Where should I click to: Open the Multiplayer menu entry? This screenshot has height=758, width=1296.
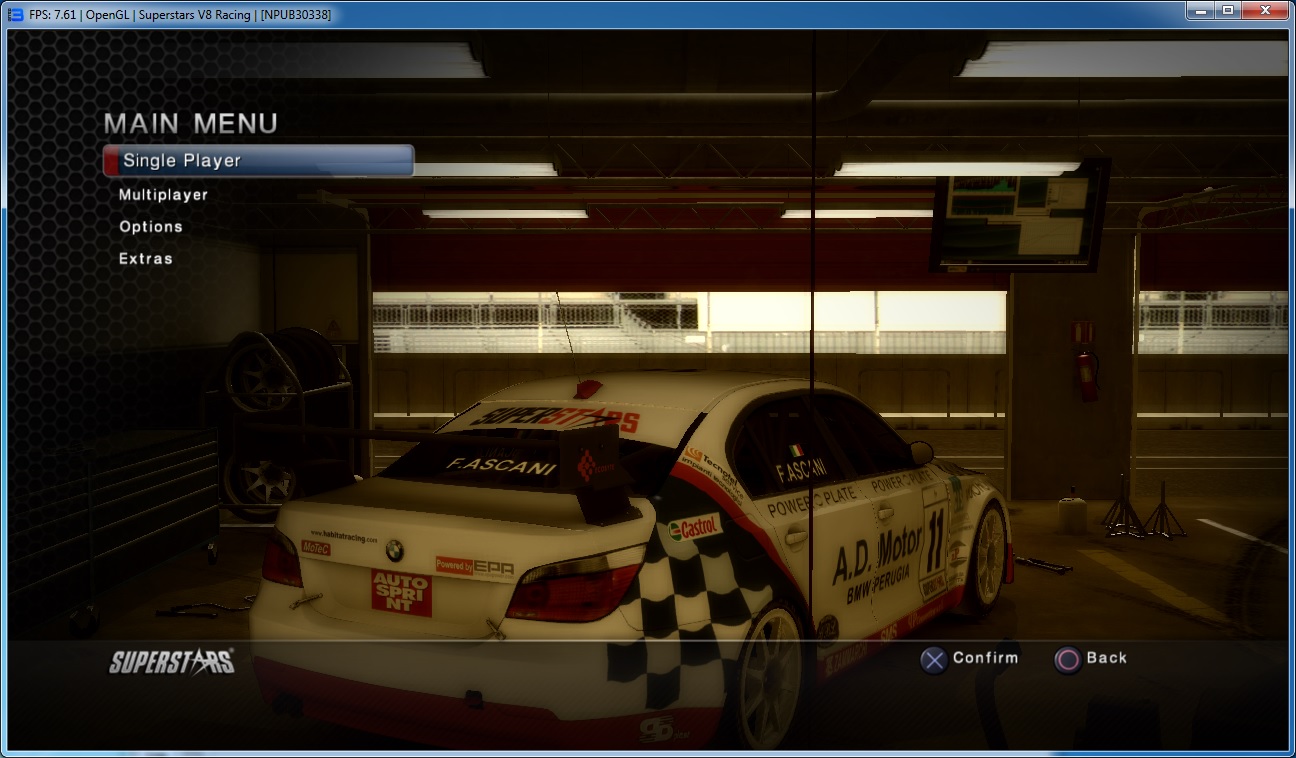(163, 195)
